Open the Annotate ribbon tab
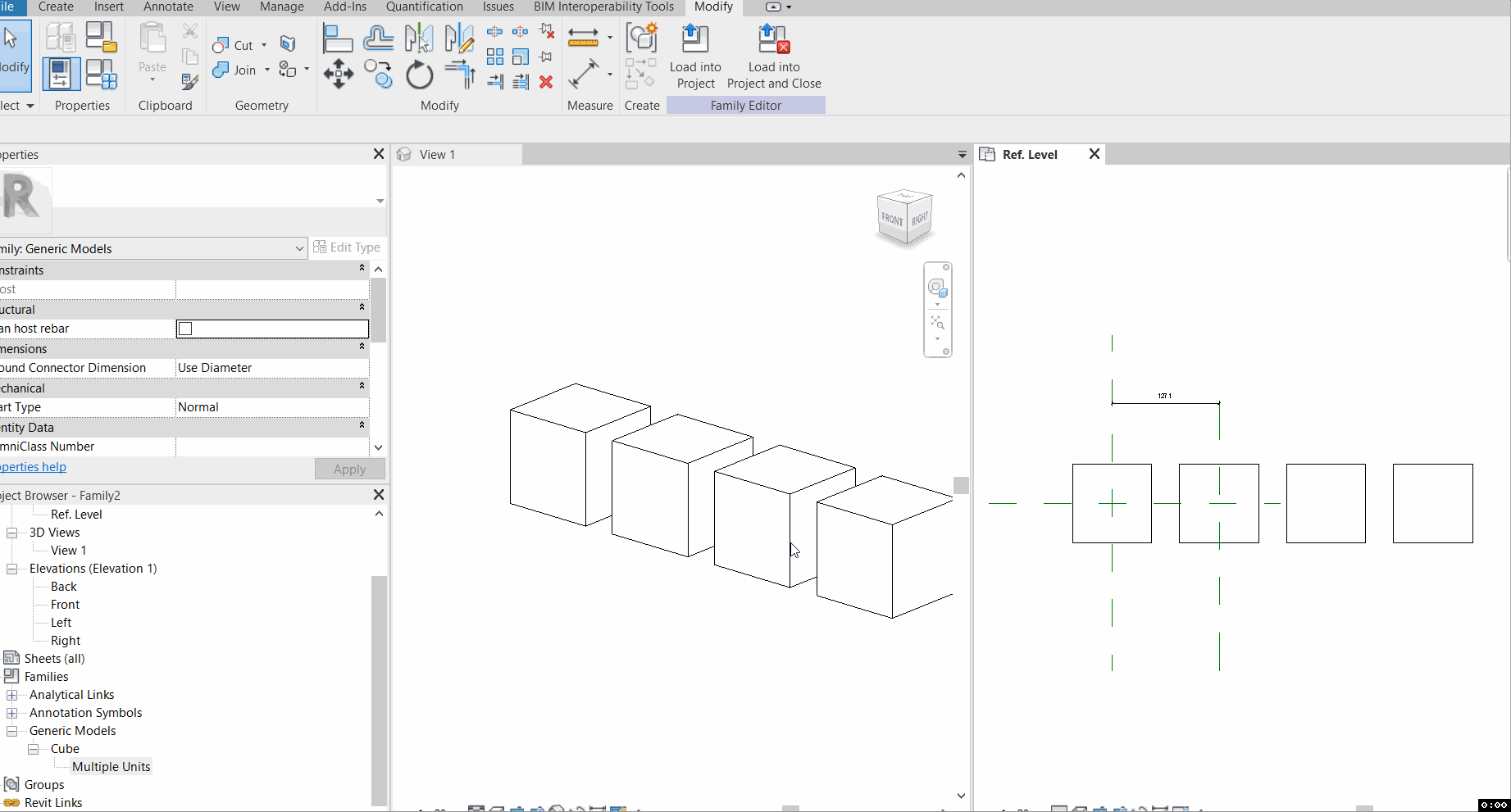This screenshot has height=812, width=1511. tap(168, 7)
